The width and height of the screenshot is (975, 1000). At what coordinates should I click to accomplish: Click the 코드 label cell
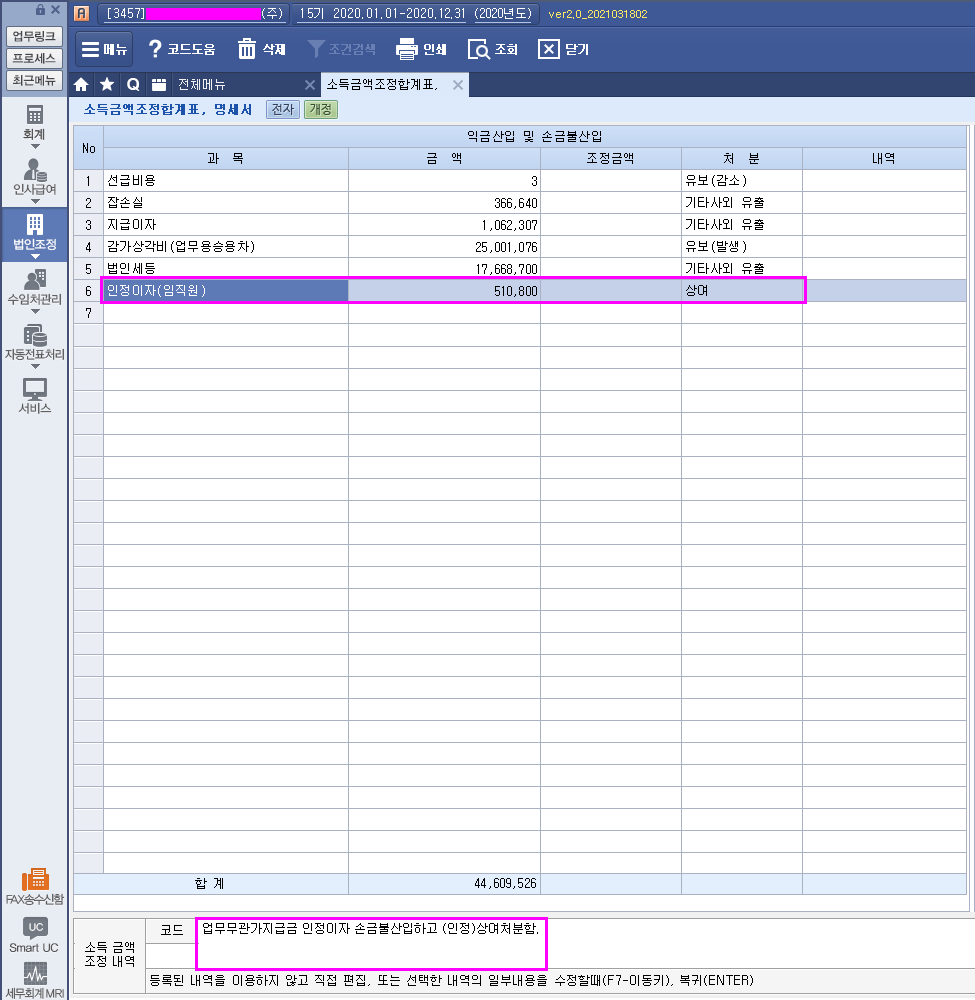point(172,930)
